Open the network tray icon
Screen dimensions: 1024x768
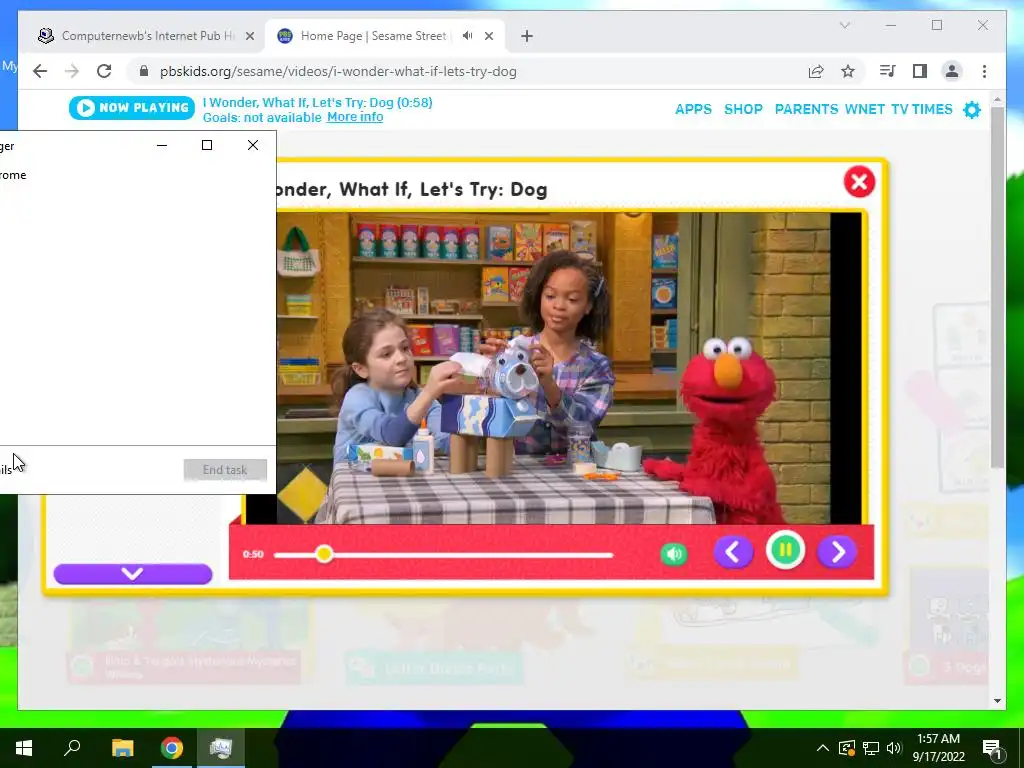click(871, 748)
